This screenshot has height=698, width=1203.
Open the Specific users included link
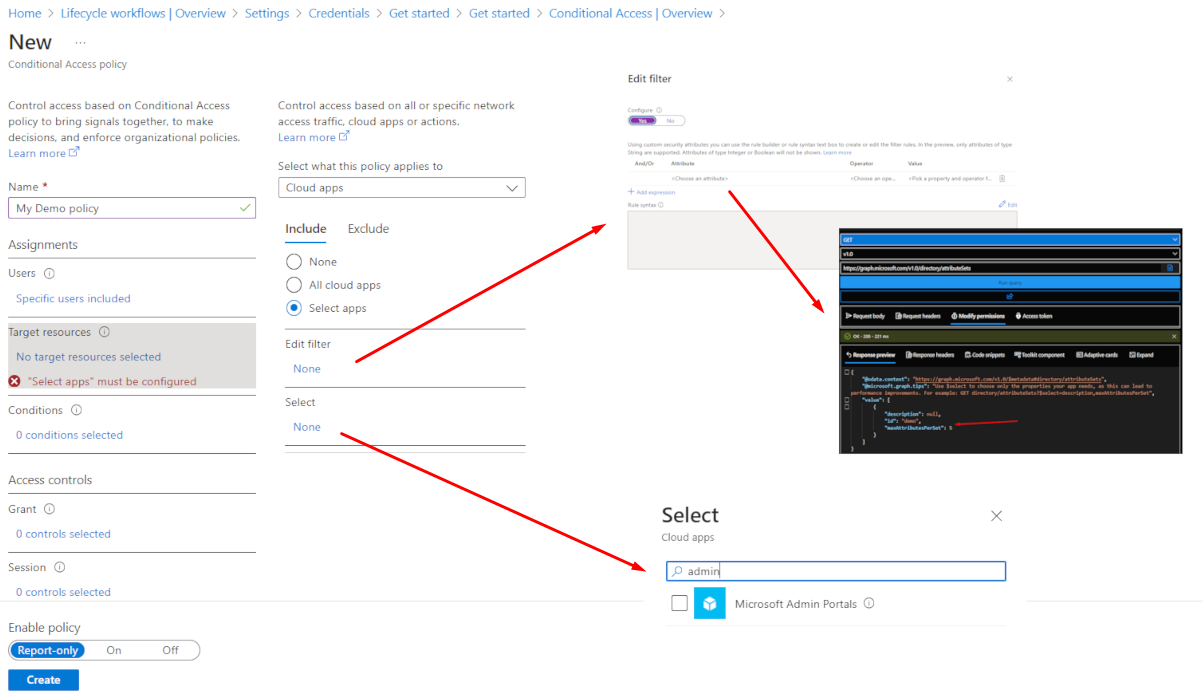[73, 298]
